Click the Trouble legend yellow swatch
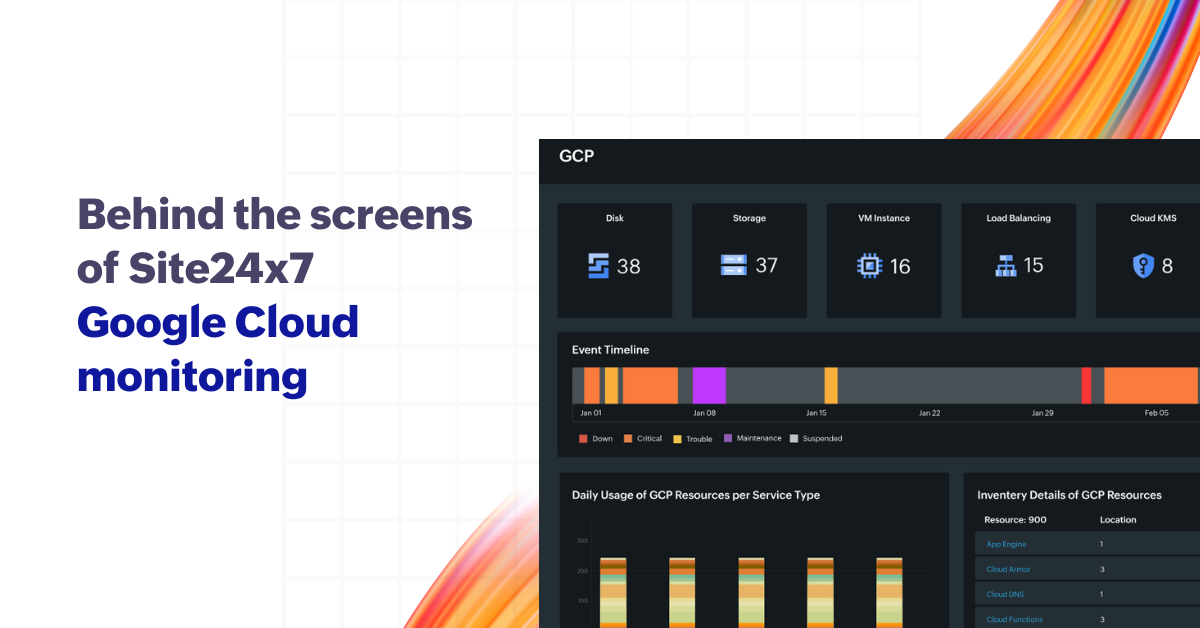Viewport: 1200px width, 628px height. tap(677, 438)
